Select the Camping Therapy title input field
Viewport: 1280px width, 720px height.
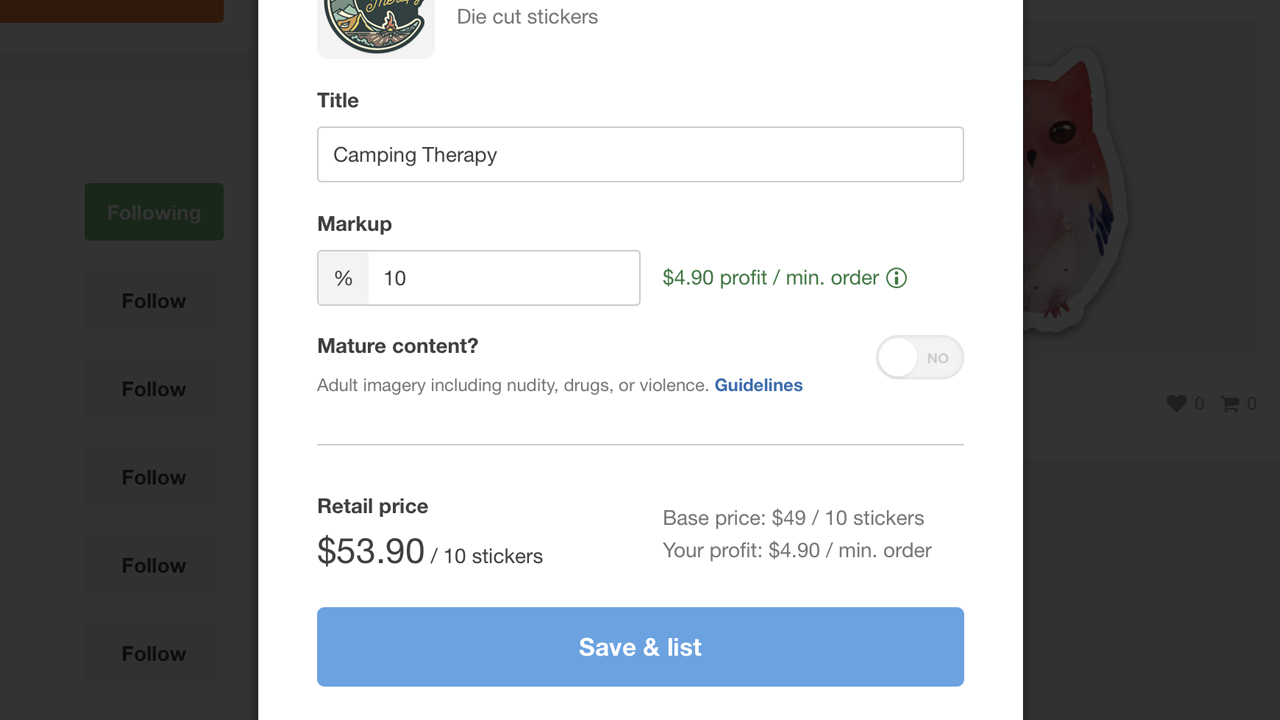640,154
